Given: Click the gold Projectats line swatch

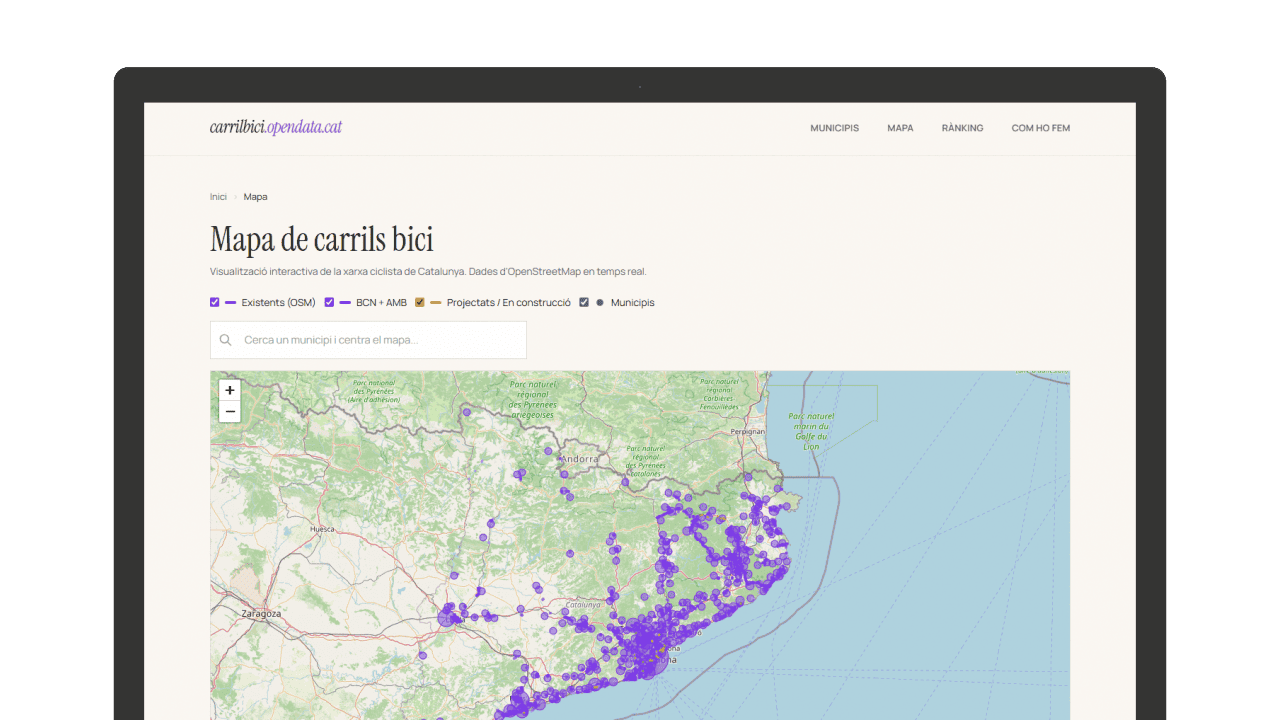Looking at the screenshot, I should pos(436,302).
